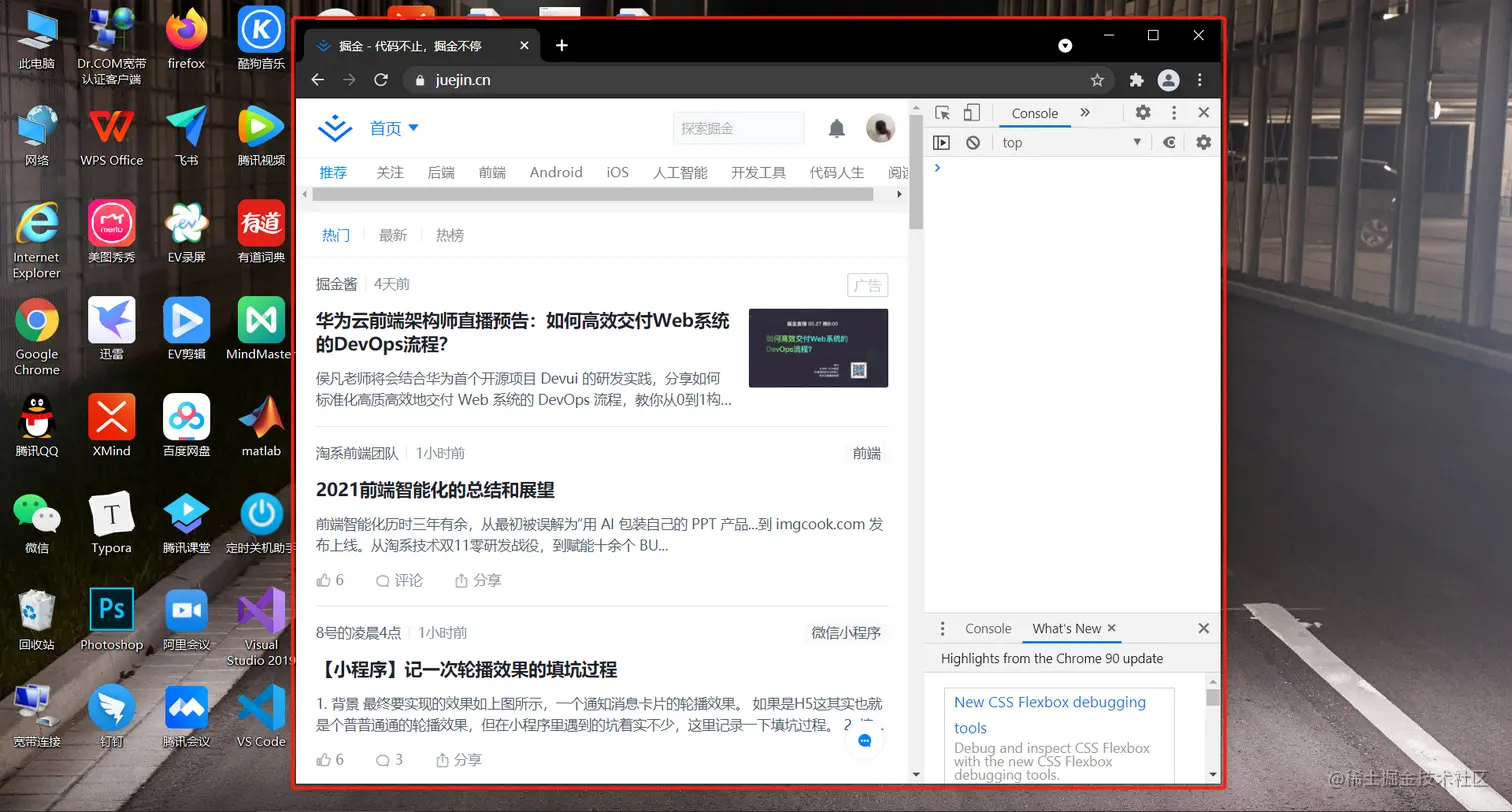Image resolution: width=1512 pixels, height=812 pixels.
Task: Close the What's New tab
Action: [x=1111, y=629]
